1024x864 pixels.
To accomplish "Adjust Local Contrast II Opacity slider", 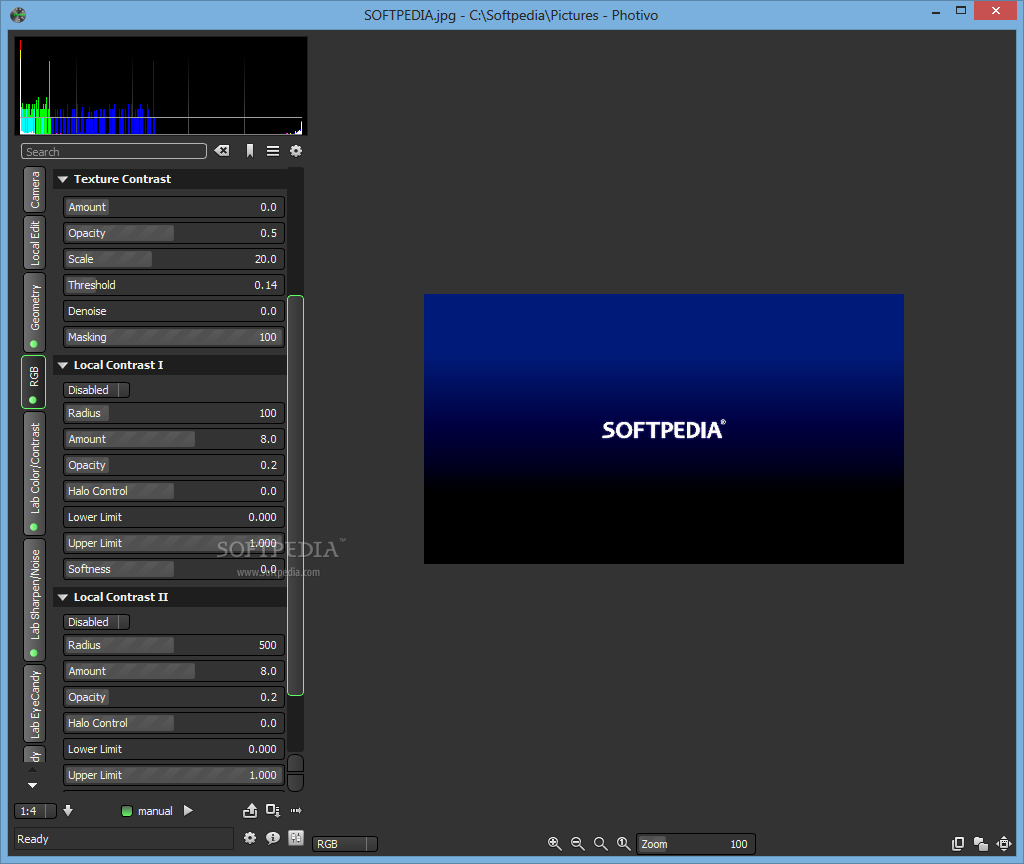I will tap(174, 697).
